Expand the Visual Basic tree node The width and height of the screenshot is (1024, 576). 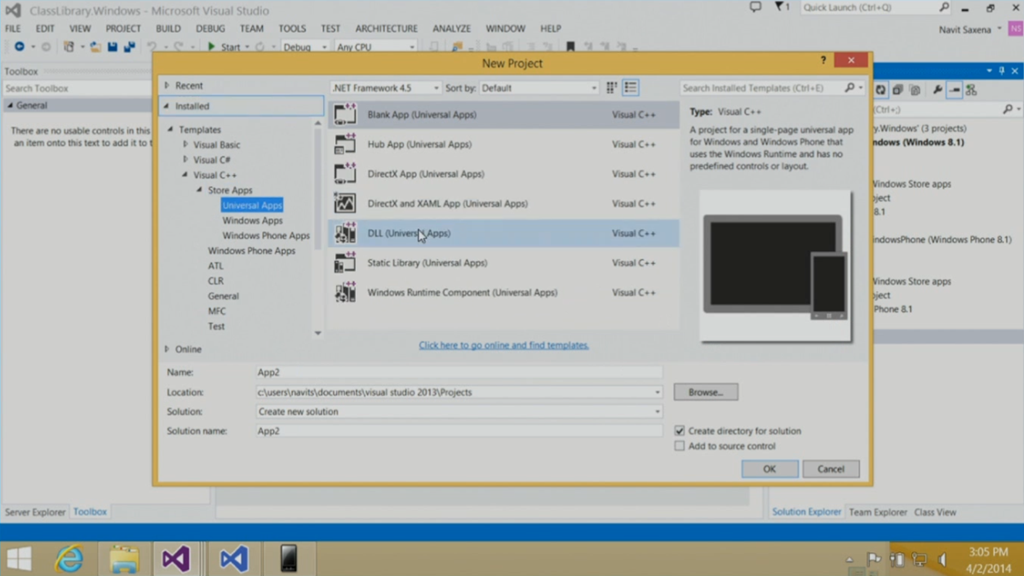pyautogui.click(x=185, y=144)
